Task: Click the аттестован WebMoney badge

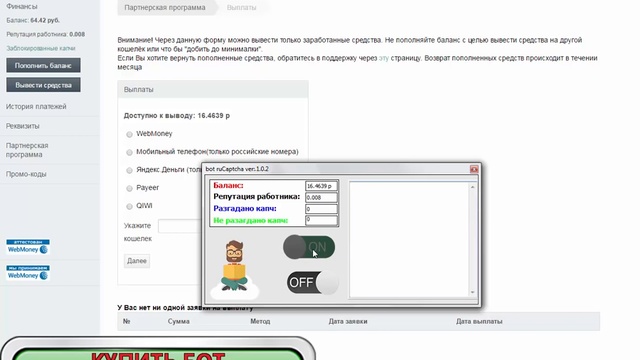Action: click(x=28, y=247)
